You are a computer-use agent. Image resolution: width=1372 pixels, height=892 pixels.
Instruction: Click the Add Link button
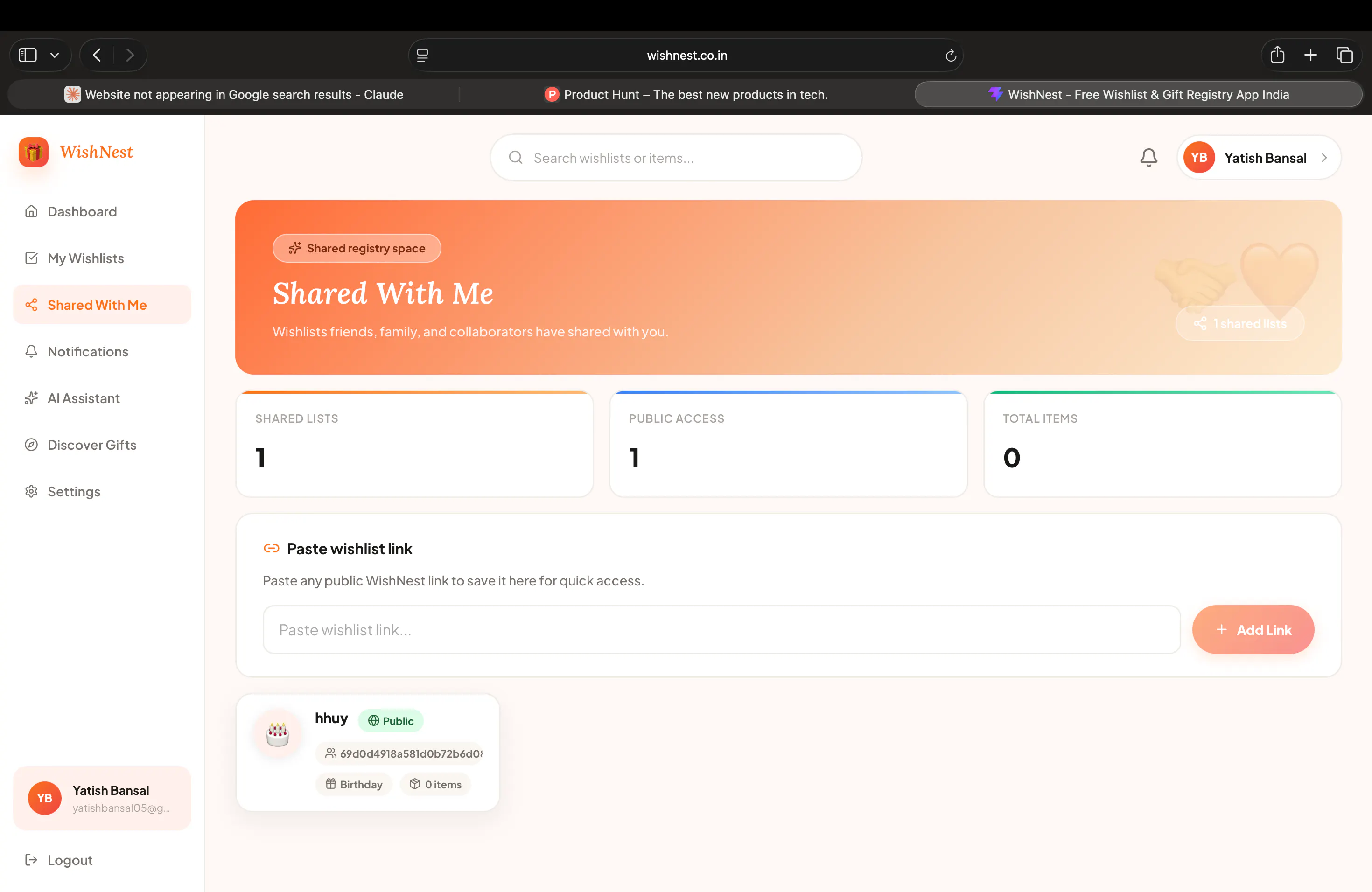1253,630
